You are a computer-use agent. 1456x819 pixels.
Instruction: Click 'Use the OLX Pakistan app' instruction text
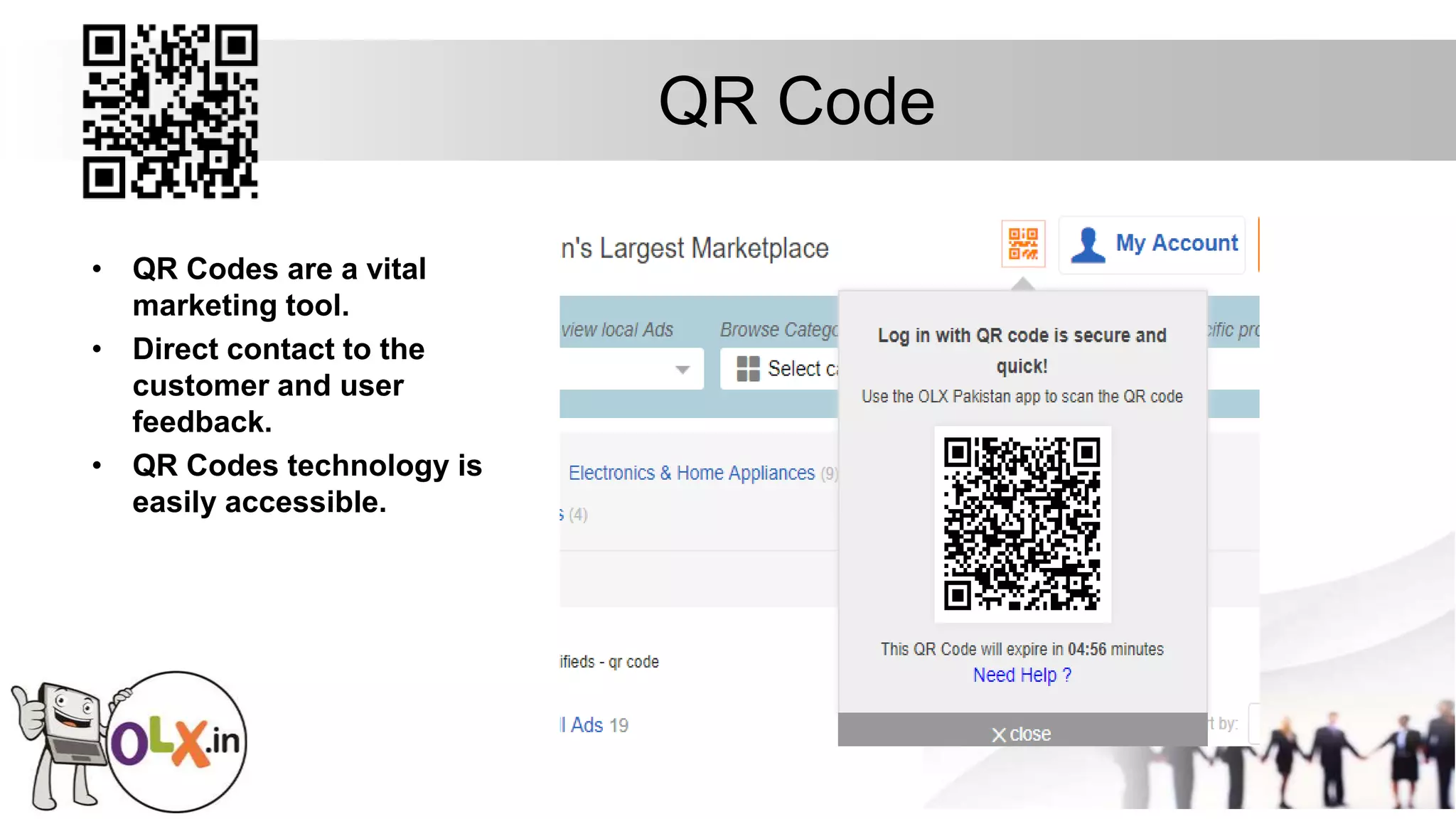coord(1022,396)
